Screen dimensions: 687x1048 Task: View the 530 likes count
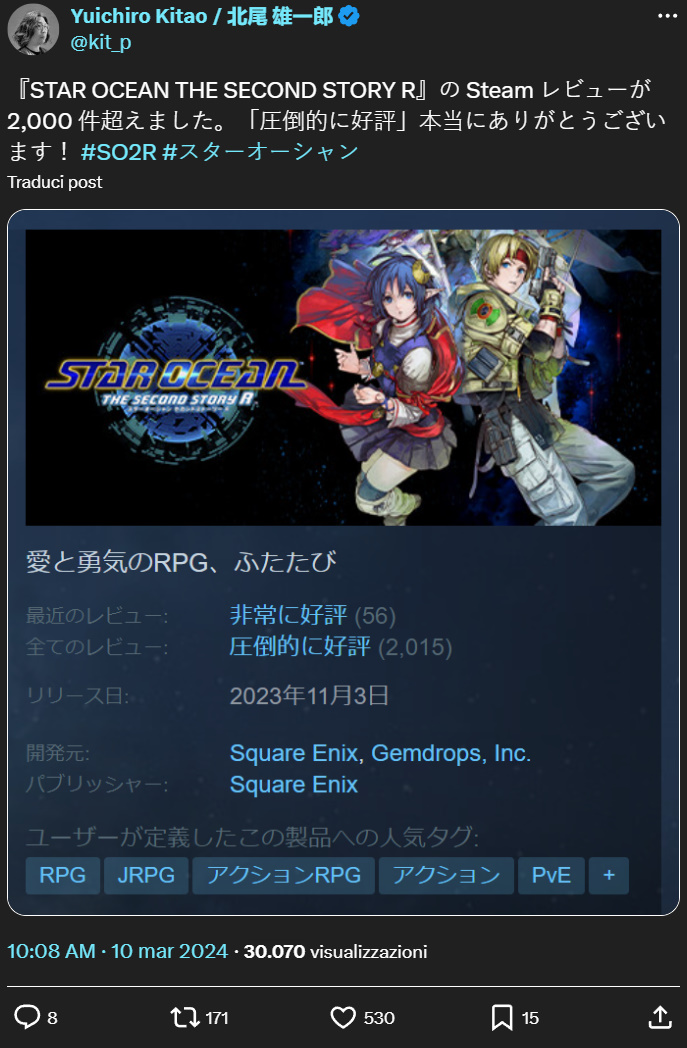379,1018
